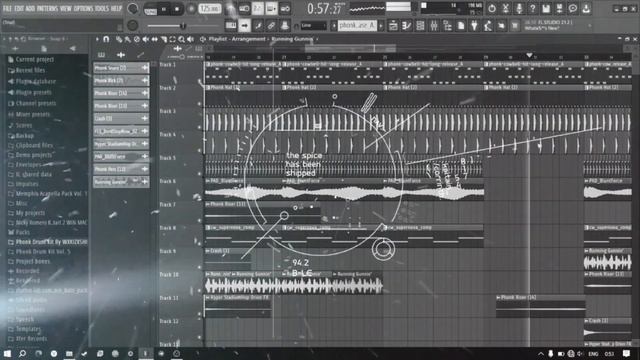Open the Piano roll view icon
Viewport: 640px width, 360px height.
[407, 26]
